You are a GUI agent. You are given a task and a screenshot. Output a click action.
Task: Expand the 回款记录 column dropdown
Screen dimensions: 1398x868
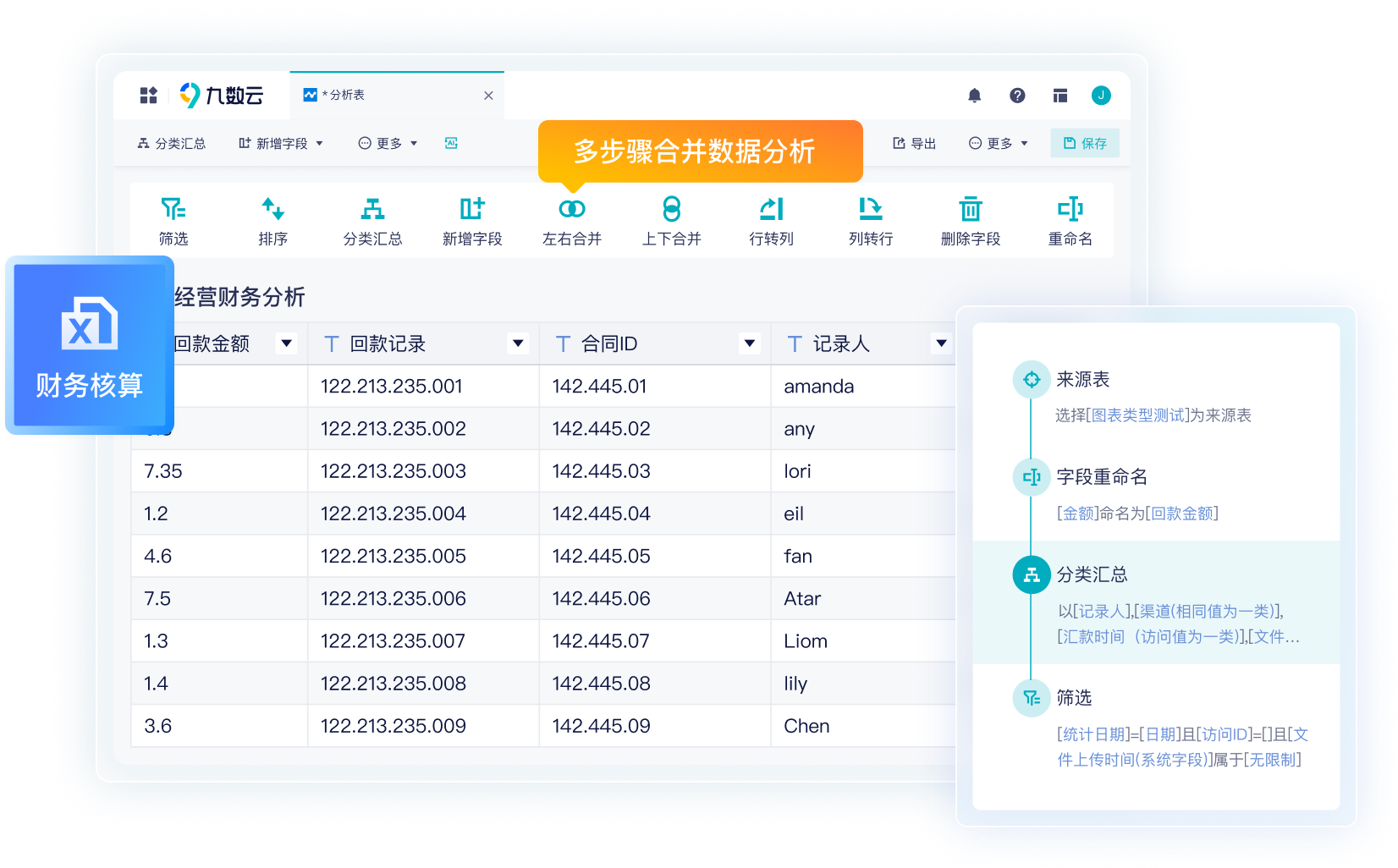tap(518, 343)
